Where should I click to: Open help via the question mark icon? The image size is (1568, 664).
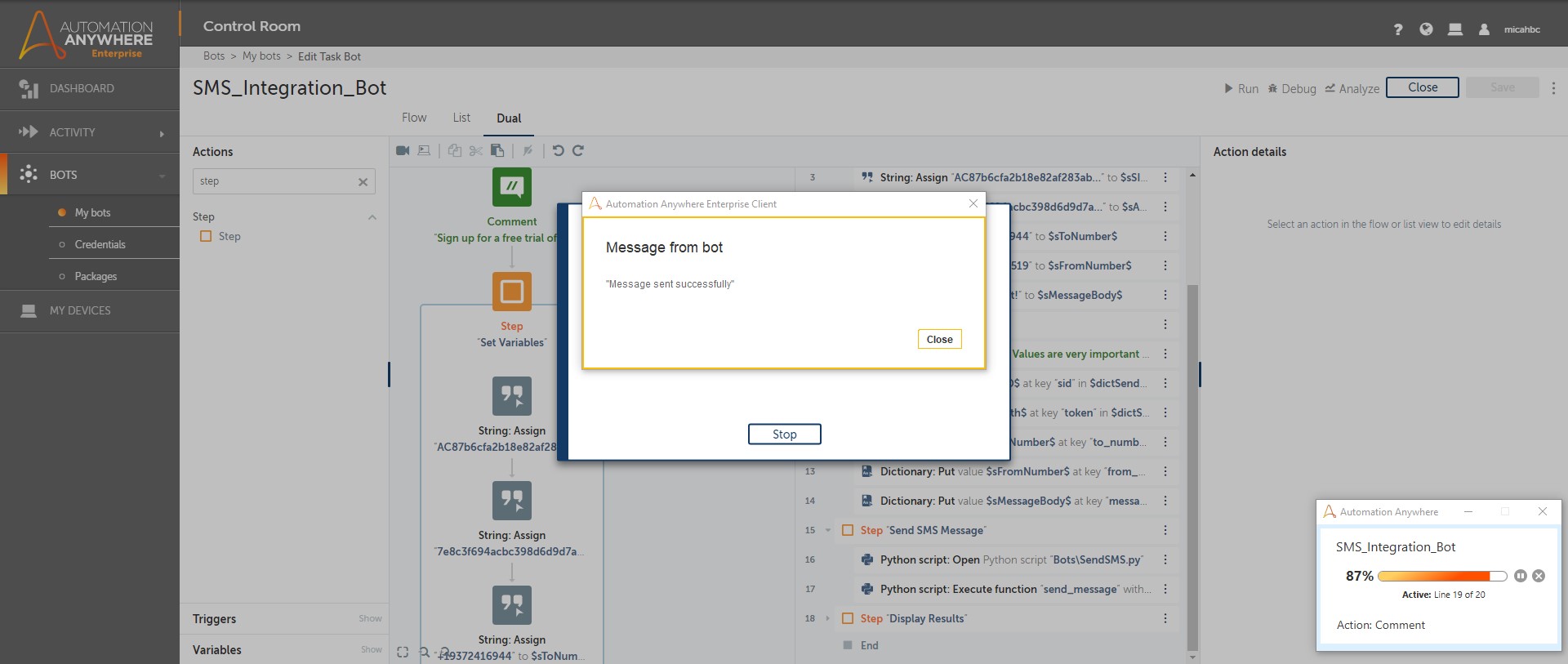1398,29
